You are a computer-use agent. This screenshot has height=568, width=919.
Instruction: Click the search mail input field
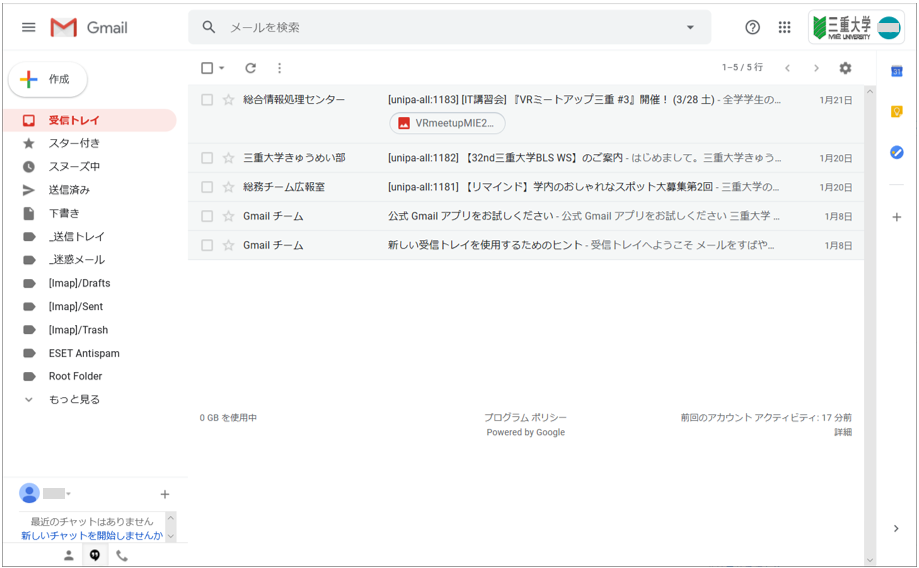451,27
